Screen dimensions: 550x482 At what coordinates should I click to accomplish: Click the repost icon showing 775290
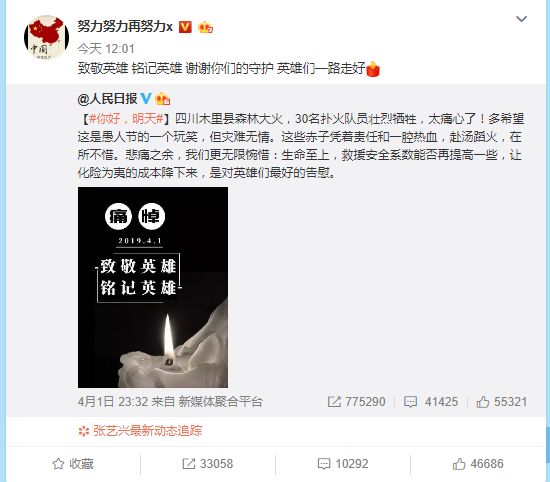point(356,402)
